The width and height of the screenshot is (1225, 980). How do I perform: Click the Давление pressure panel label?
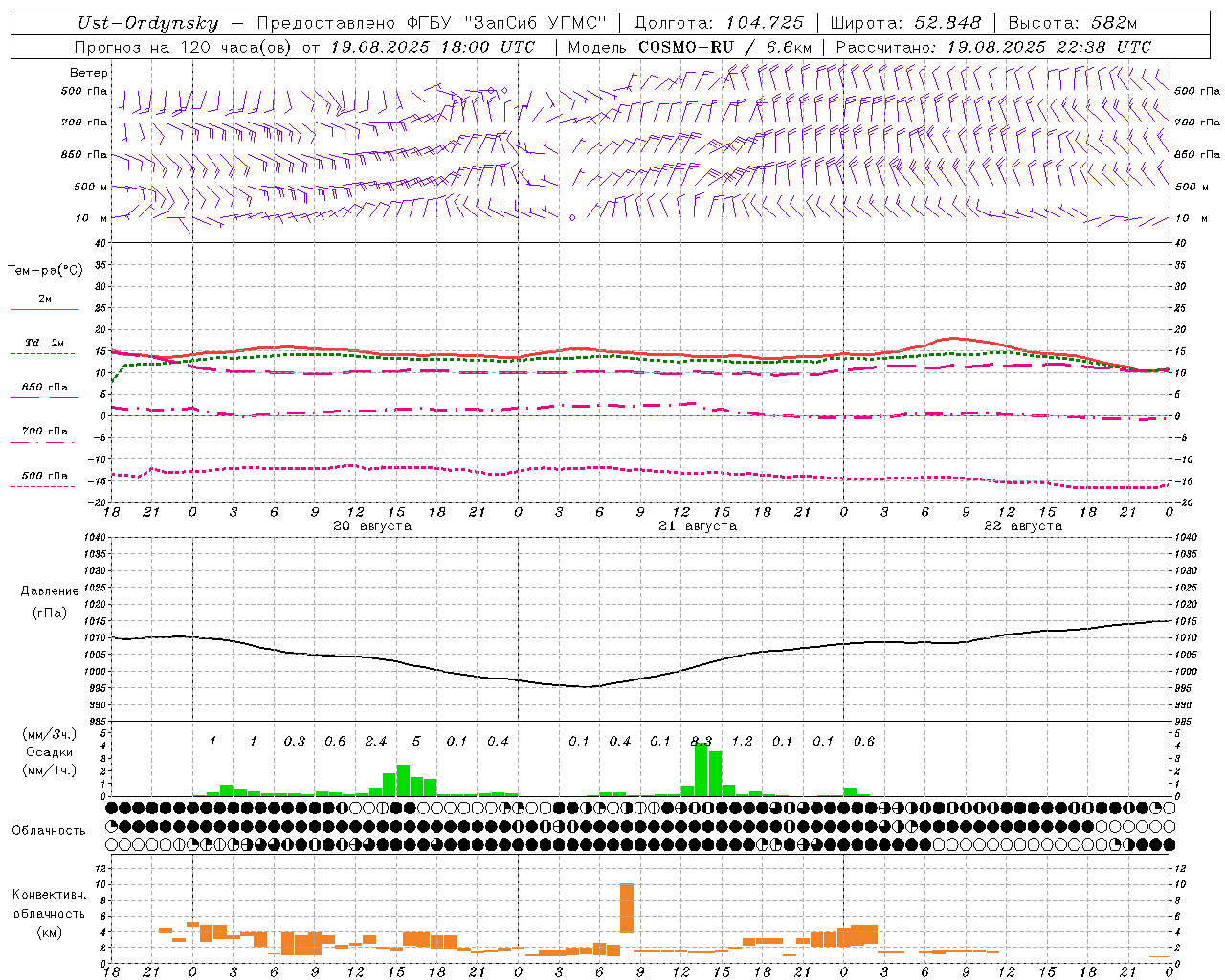pyautogui.click(x=50, y=591)
